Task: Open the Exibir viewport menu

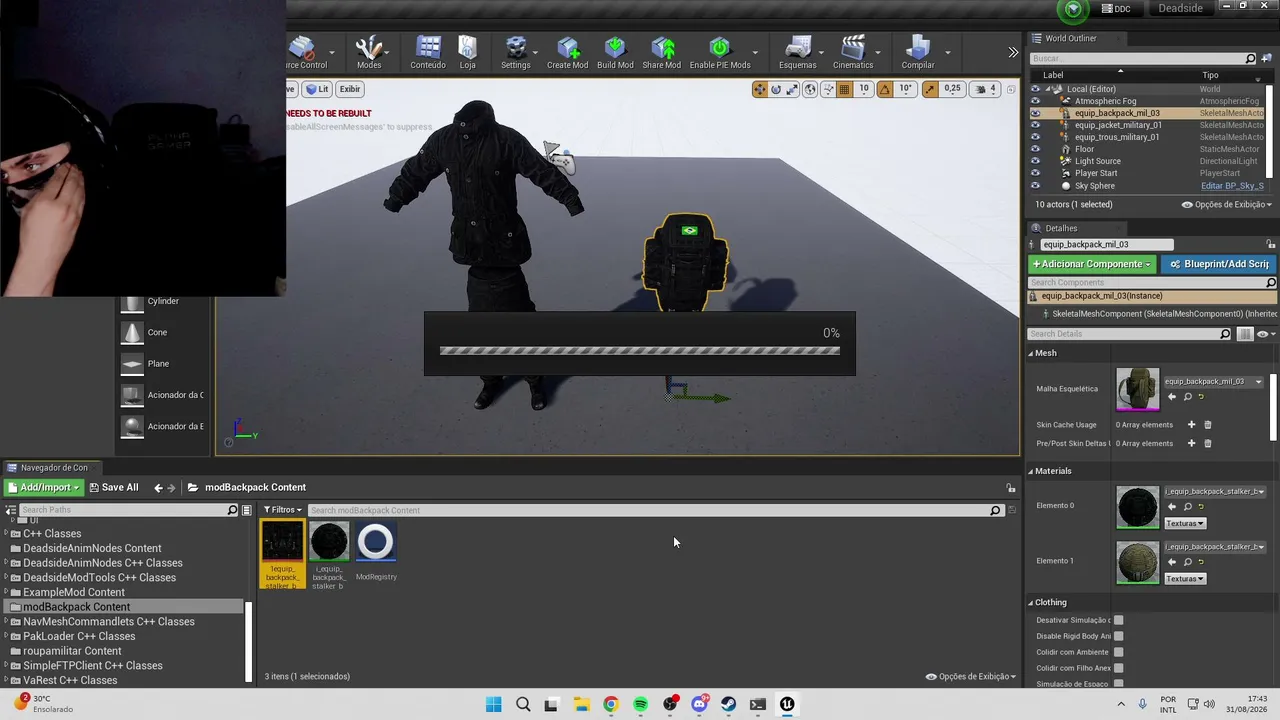Action: click(x=349, y=89)
